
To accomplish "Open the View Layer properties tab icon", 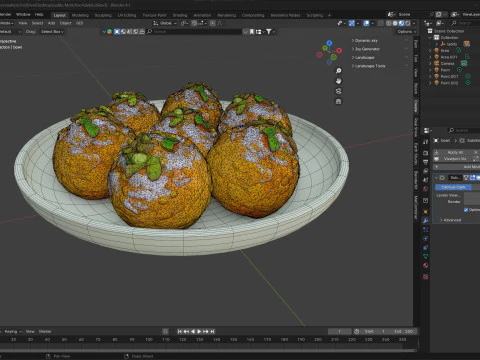I will (x=426, y=171).
